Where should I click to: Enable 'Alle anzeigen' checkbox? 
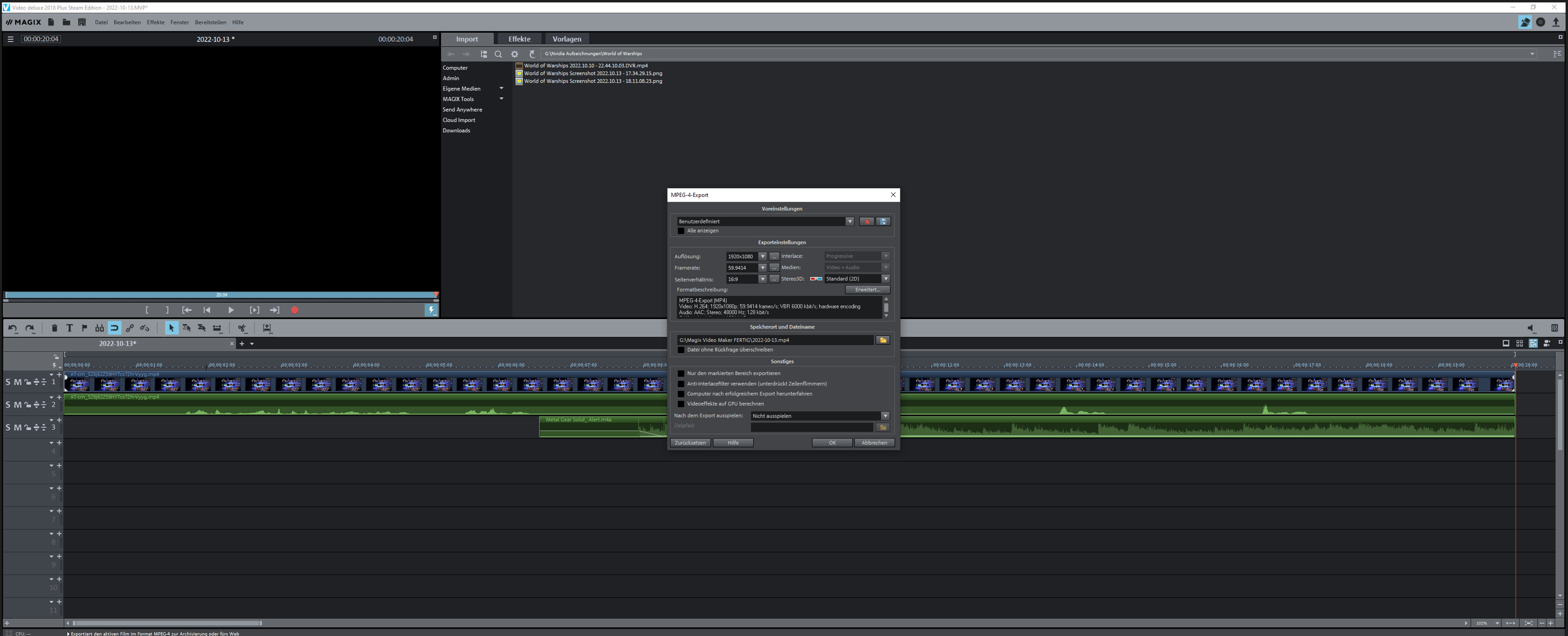[681, 231]
